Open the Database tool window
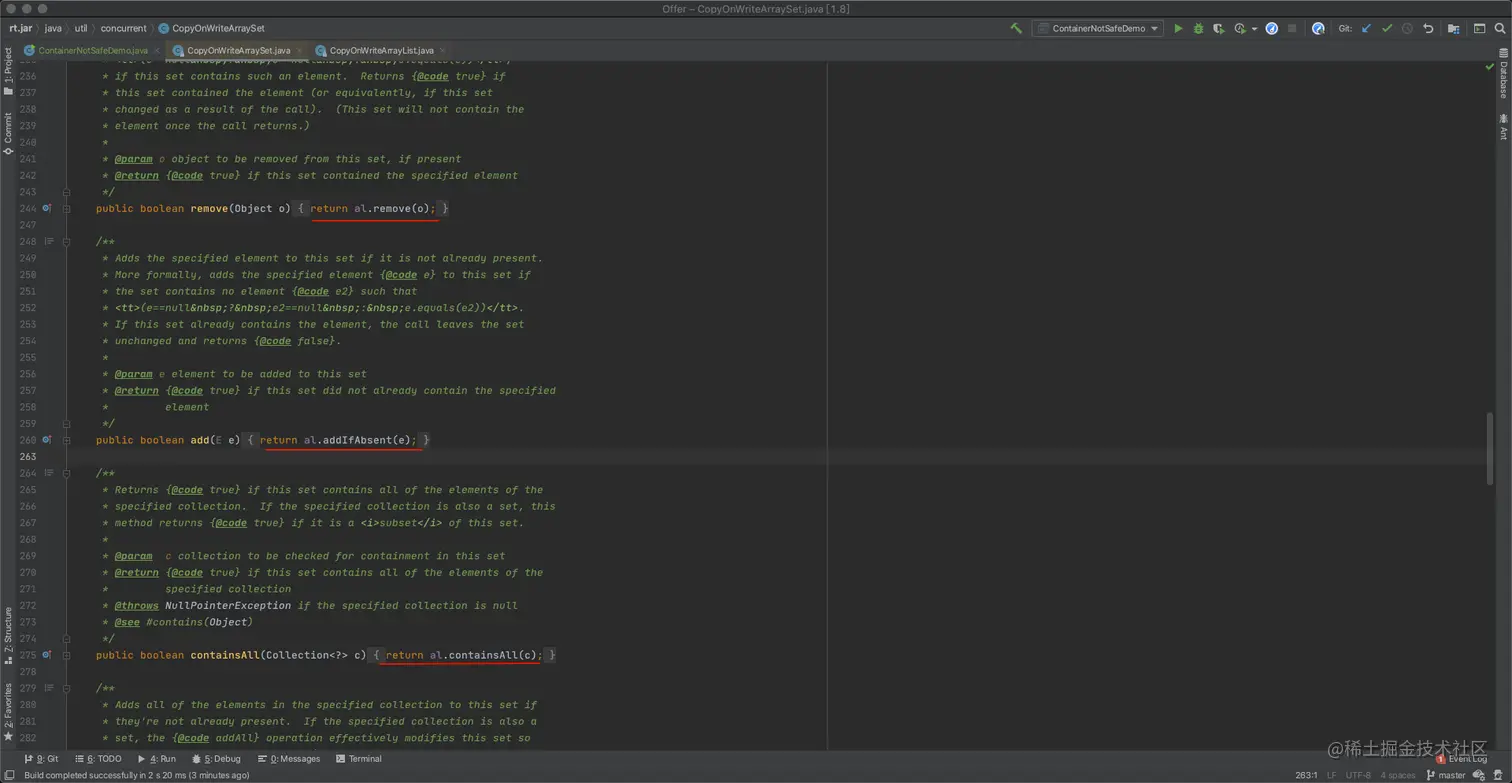The width and height of the screenshot is (1512, 783). click(1502, 73)
